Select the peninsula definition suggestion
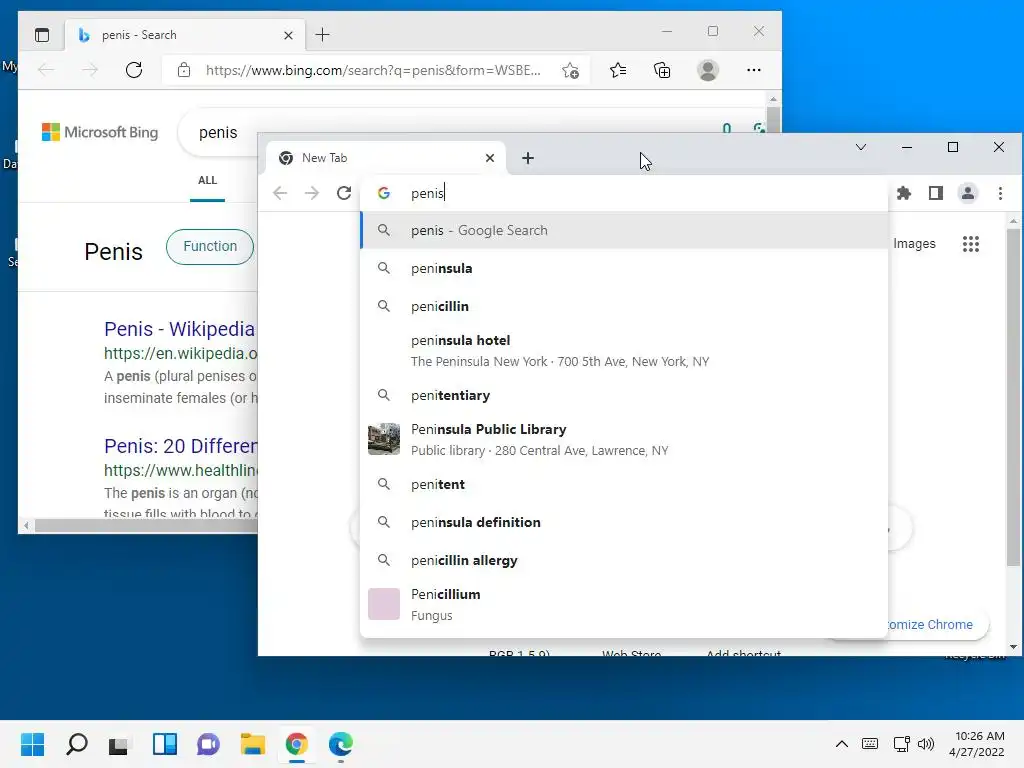The height and width of the screenshot is (768, 1024). click(624, 522)
